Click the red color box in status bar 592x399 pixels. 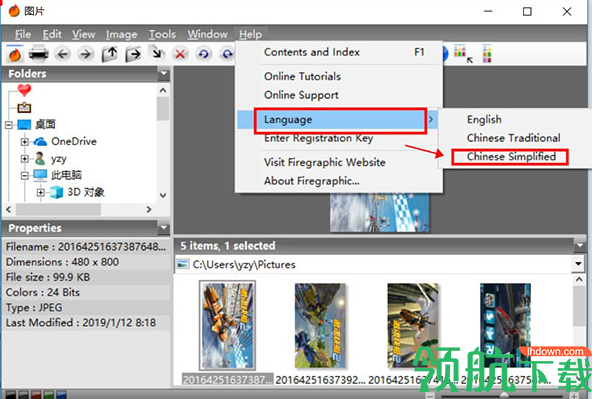(x=36, y=395)
